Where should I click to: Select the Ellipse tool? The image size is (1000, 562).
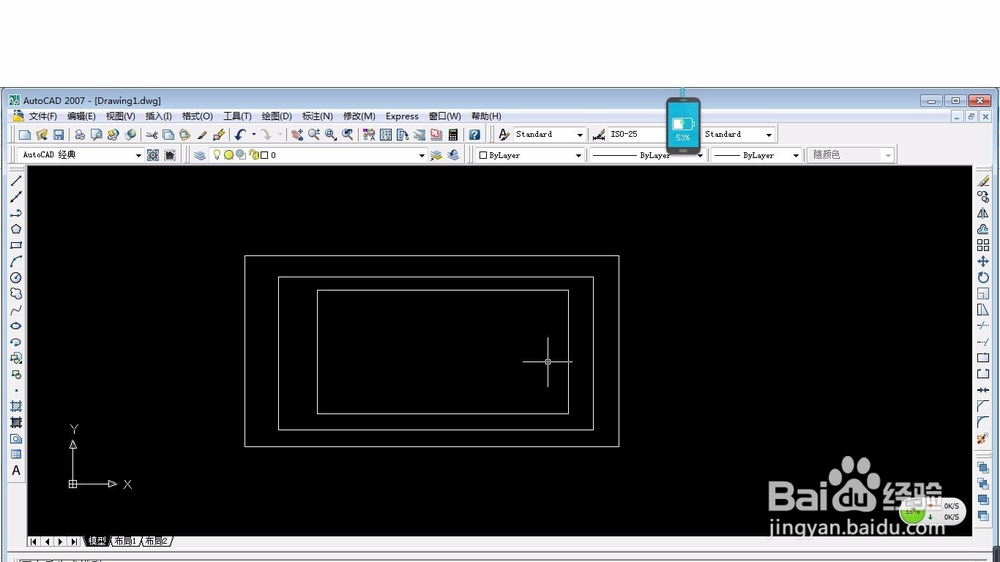(x=16, y=326)
